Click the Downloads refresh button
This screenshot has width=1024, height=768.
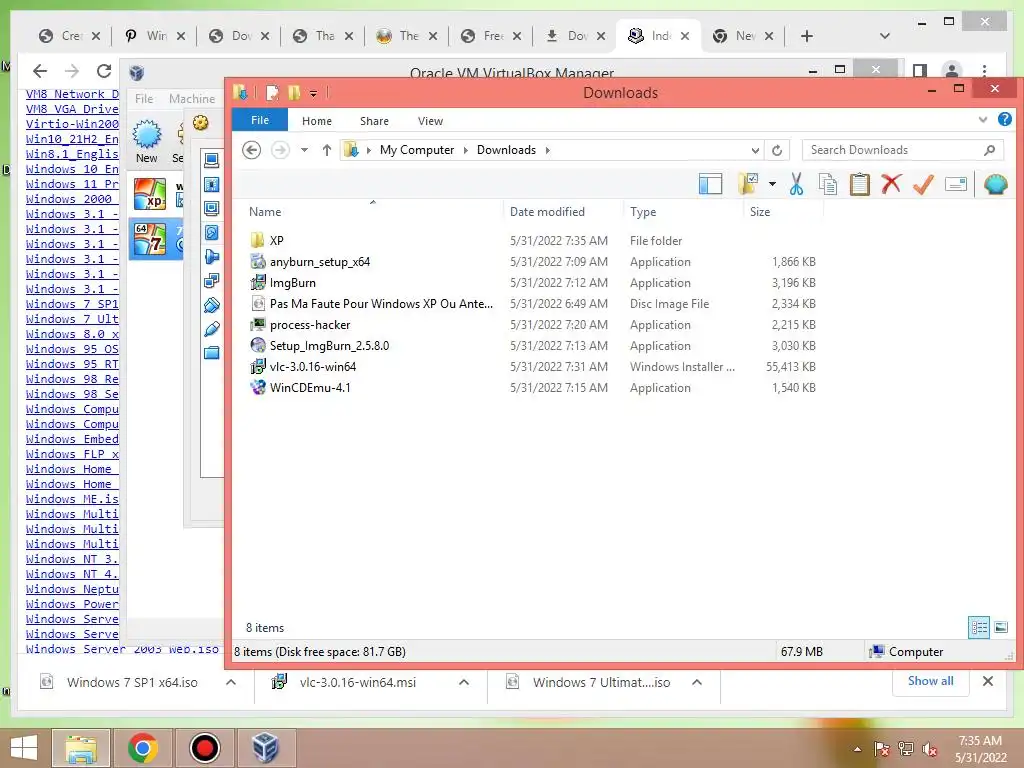click(x=776, y=150)
